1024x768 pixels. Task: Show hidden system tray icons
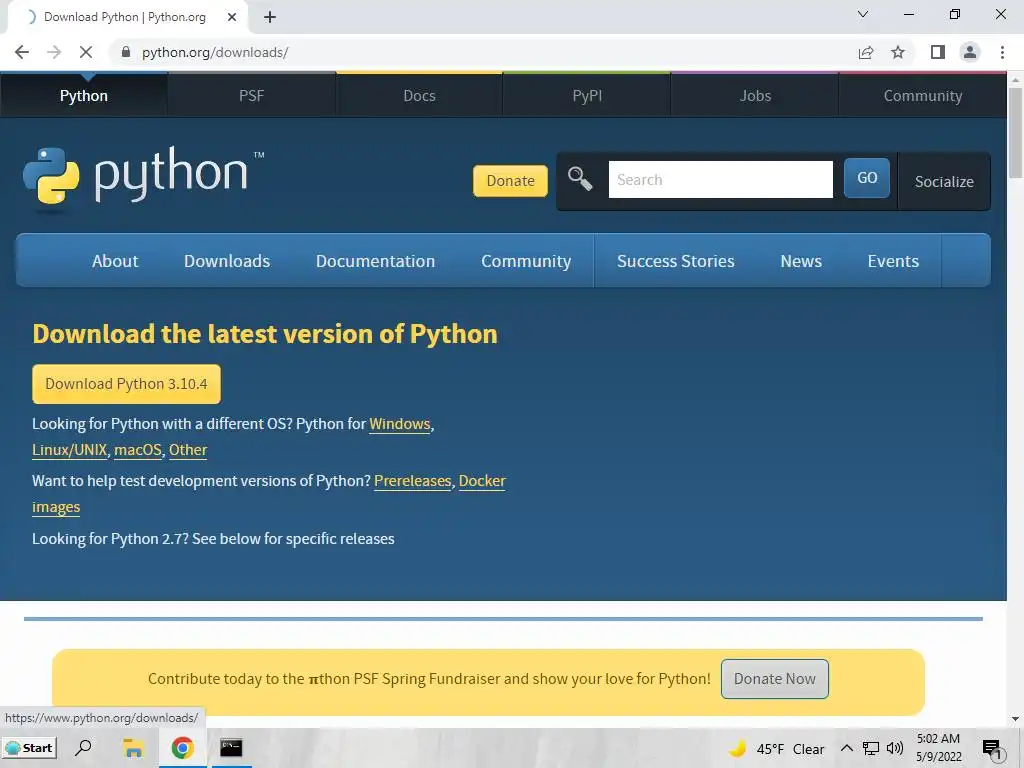tap(846, 748)
